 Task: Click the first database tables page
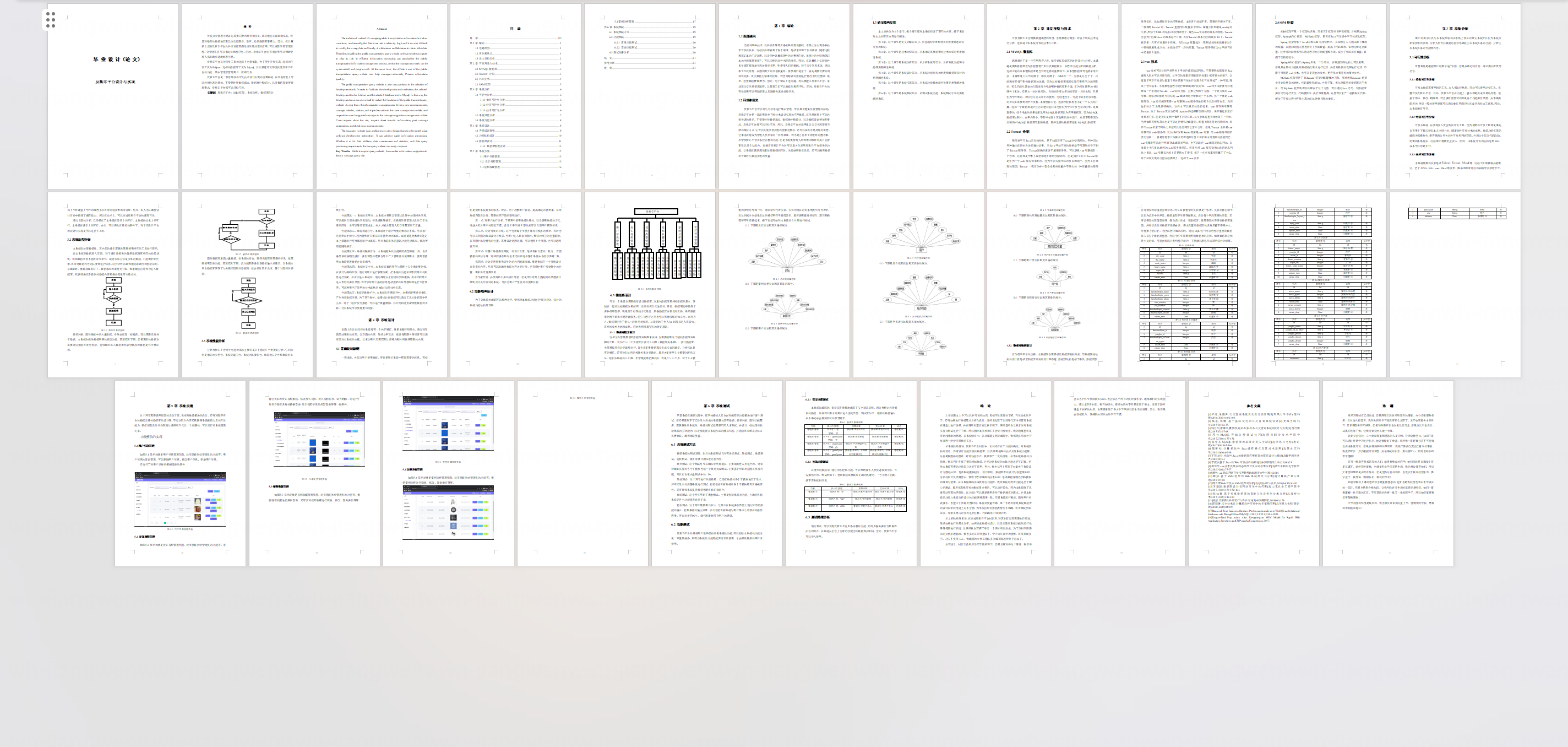click(1186, 285)
